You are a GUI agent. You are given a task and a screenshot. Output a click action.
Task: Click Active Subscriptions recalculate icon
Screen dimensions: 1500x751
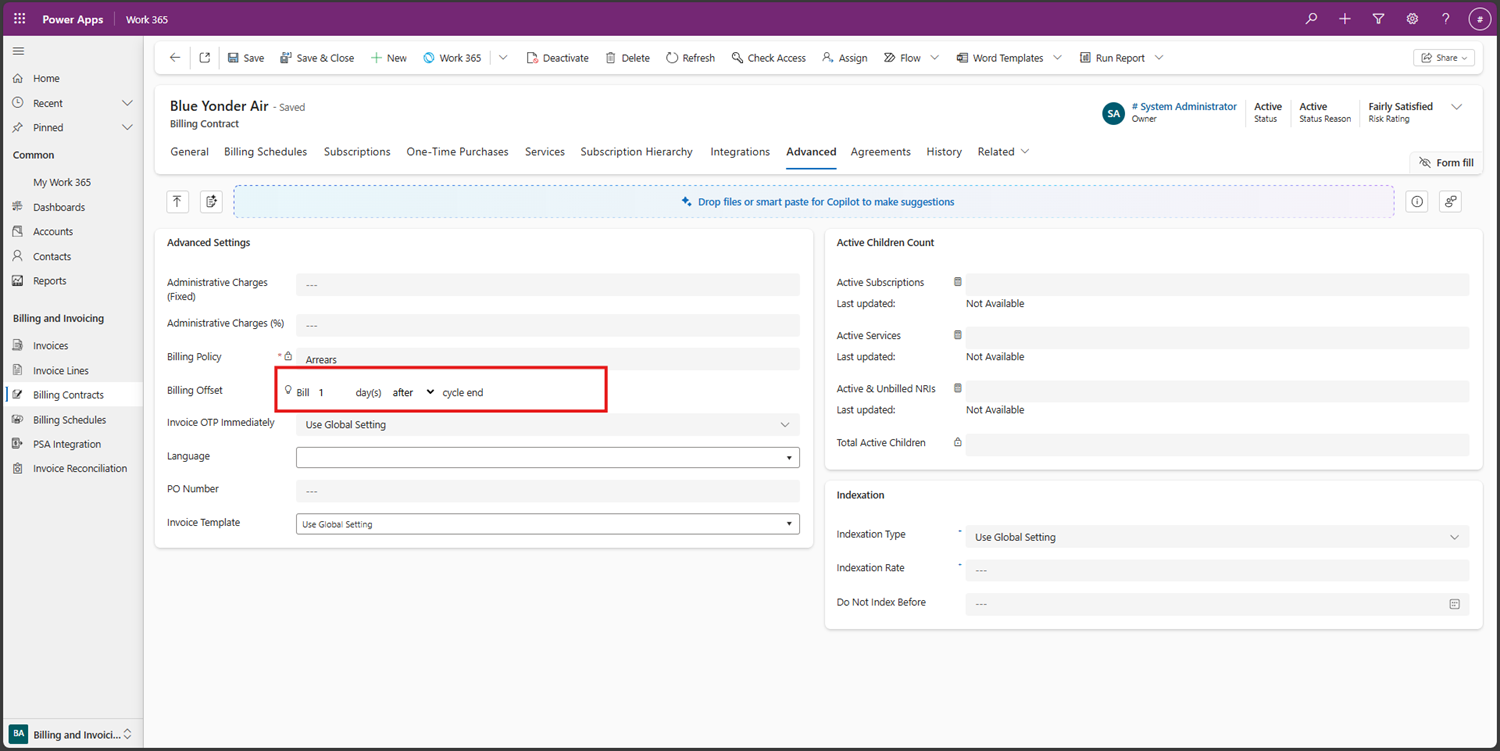(958, 282)
